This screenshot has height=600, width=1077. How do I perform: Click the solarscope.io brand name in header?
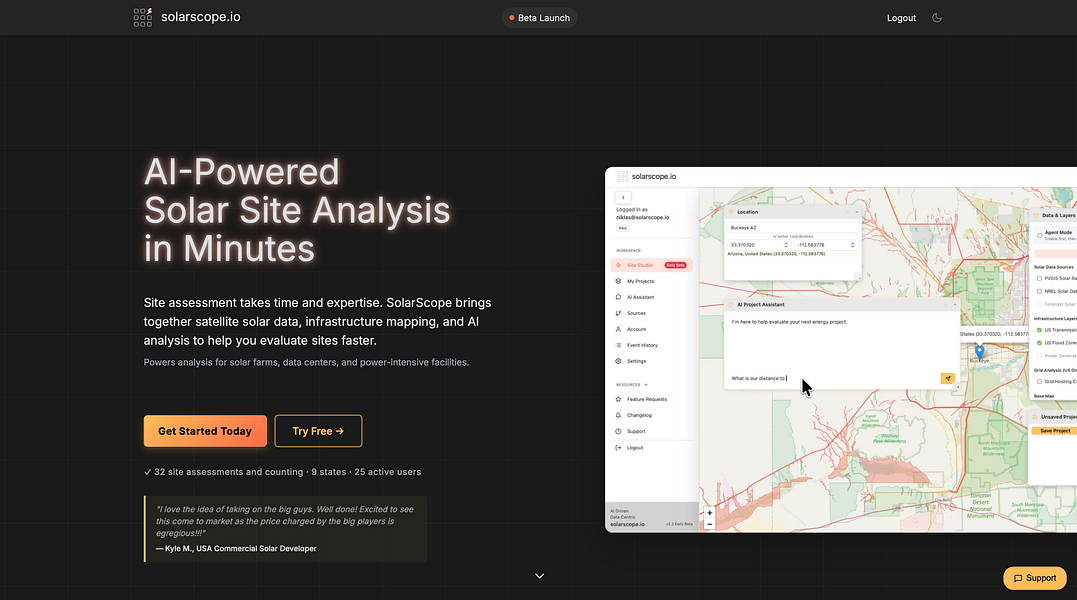coord(201,17)
